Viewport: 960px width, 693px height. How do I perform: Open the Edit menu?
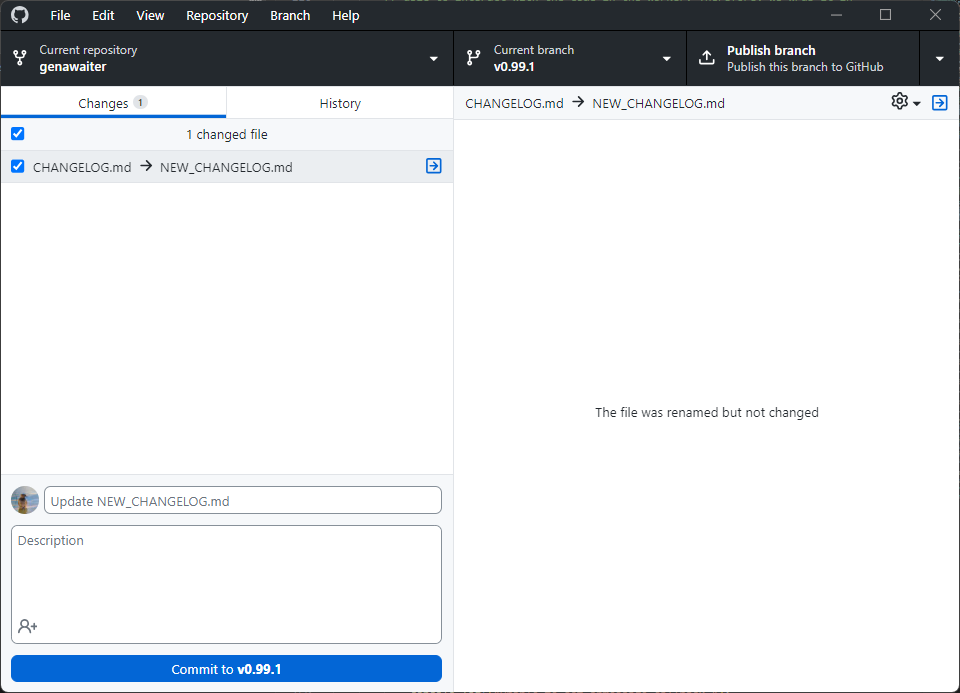tap(103, 15)
